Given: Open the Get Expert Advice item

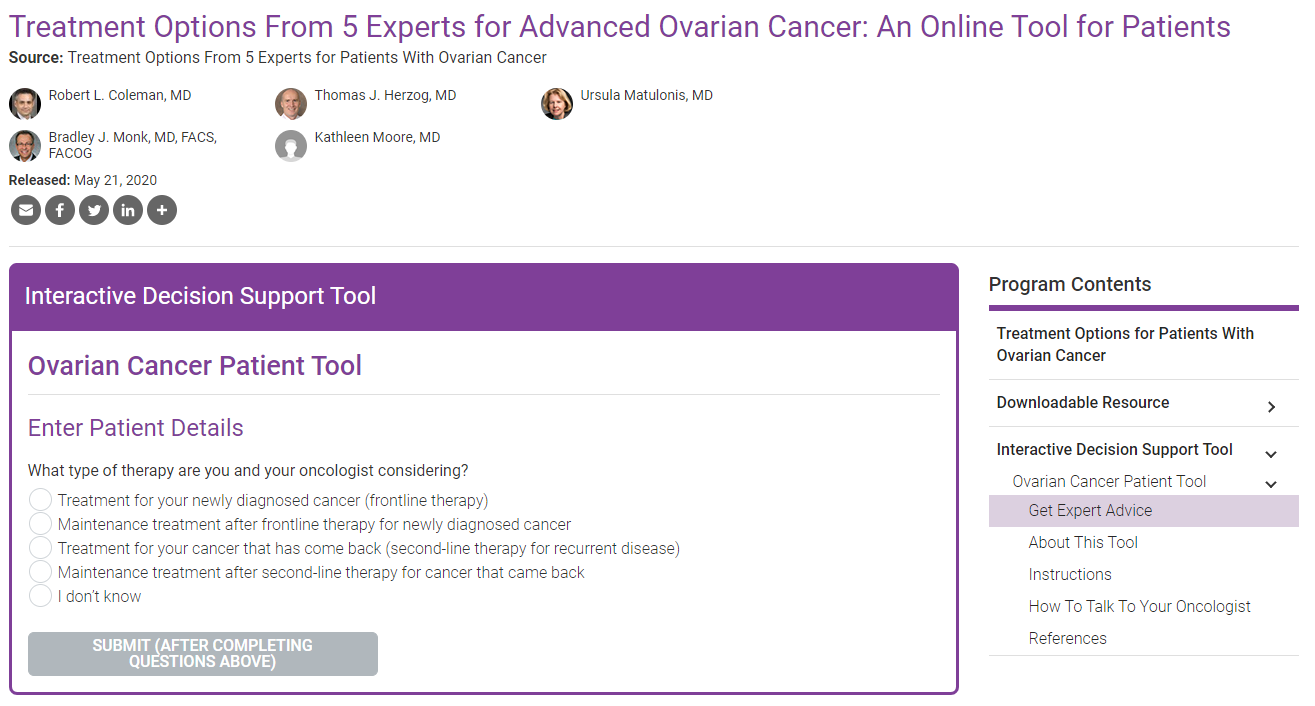Looking at the screenshot, I should coord(1090,510).
